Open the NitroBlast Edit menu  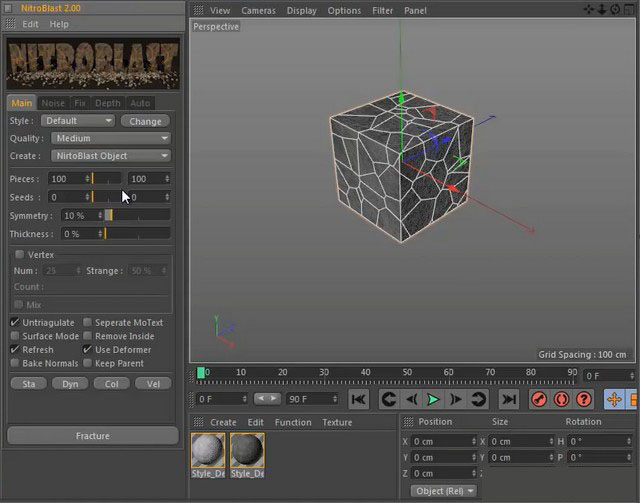pyautogui.click(x=30, y=24)
